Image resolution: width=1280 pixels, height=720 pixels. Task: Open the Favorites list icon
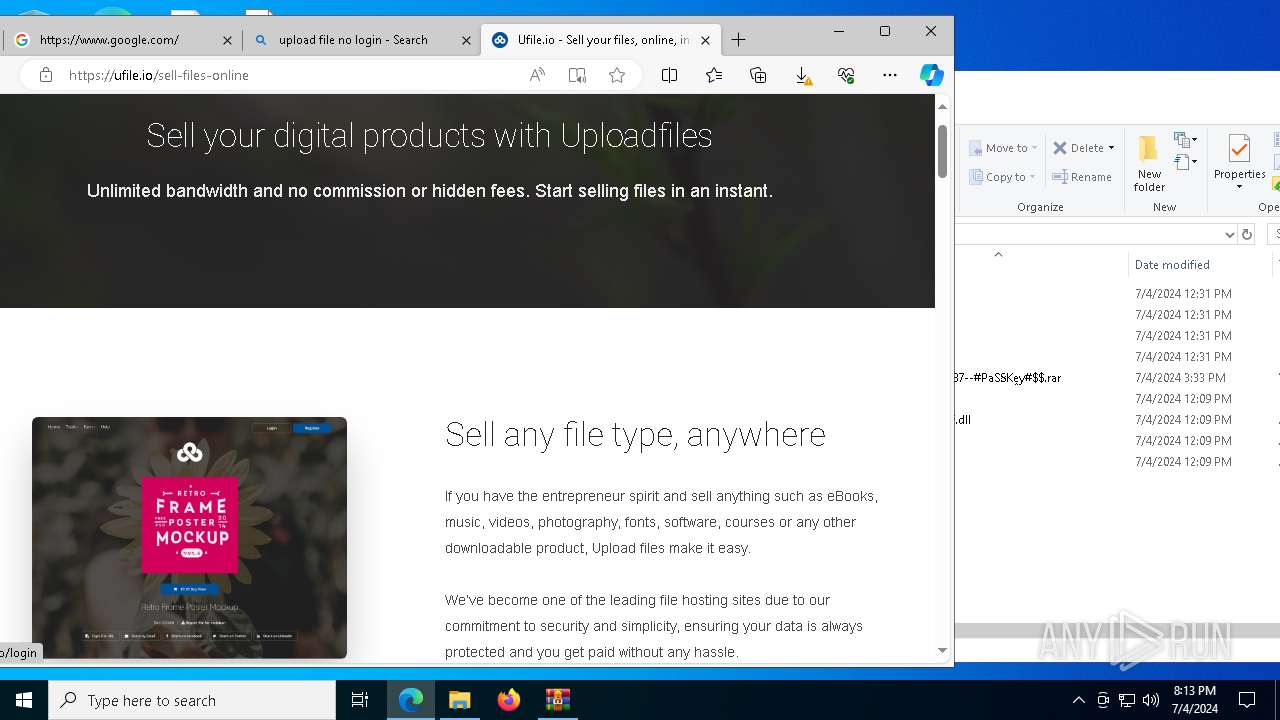point(714,75)
